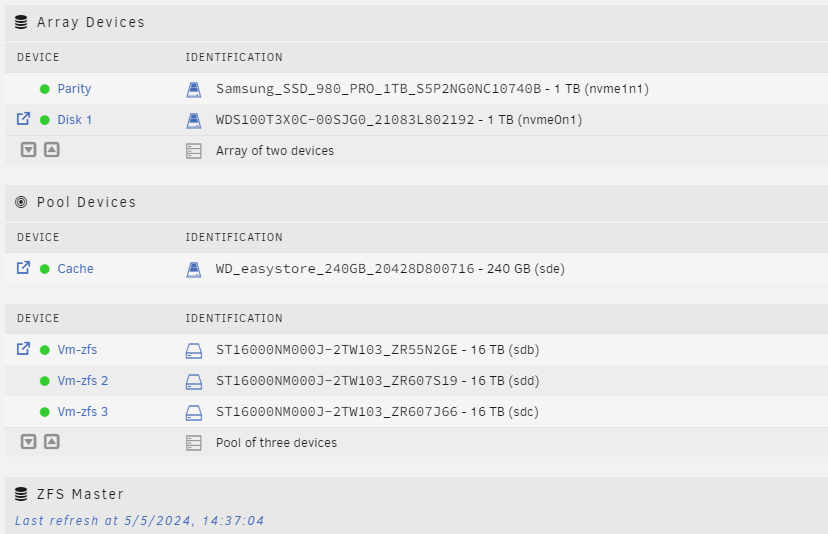Click the list icon beside Array of two devices

pyautogui.click(x=194, y=151)
